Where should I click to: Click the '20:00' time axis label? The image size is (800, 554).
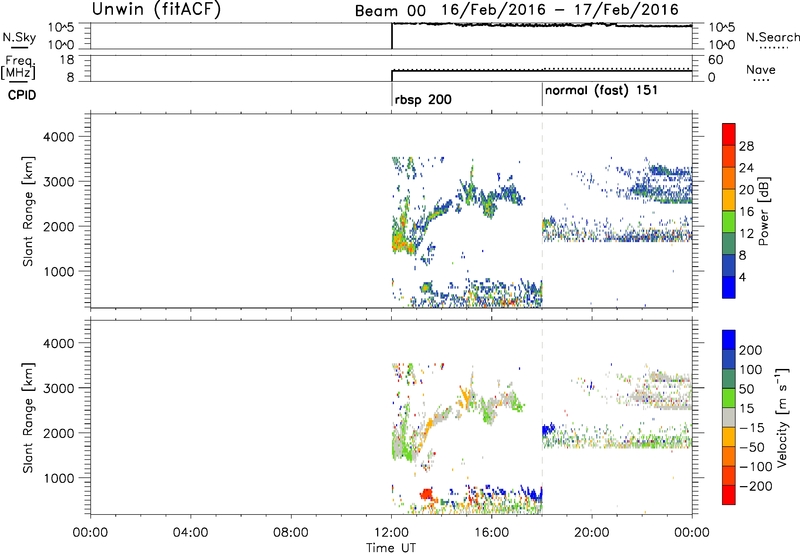[592, 533]
